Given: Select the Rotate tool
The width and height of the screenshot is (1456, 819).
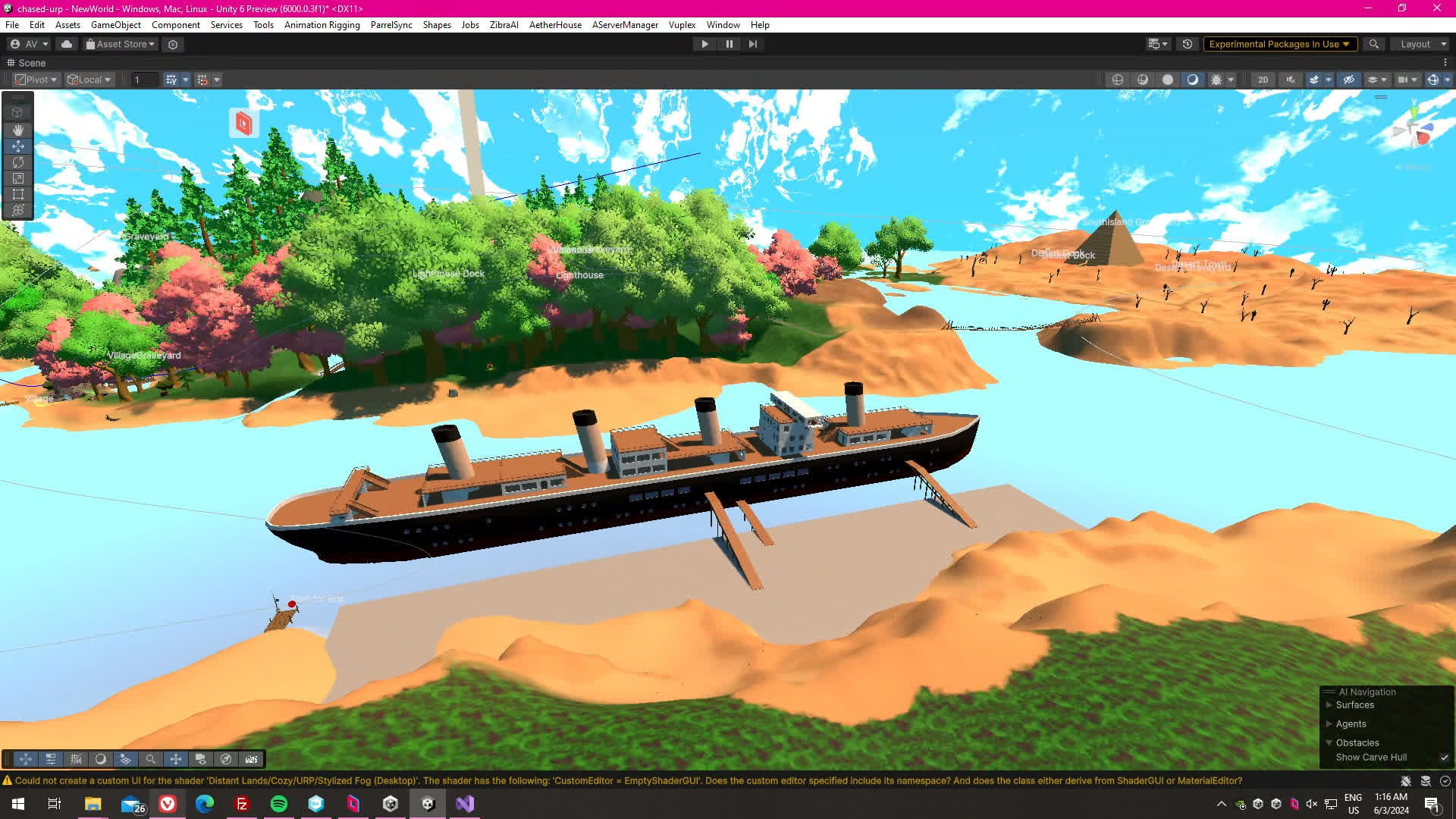Looking at the screenshot, I should click(18, 162).
